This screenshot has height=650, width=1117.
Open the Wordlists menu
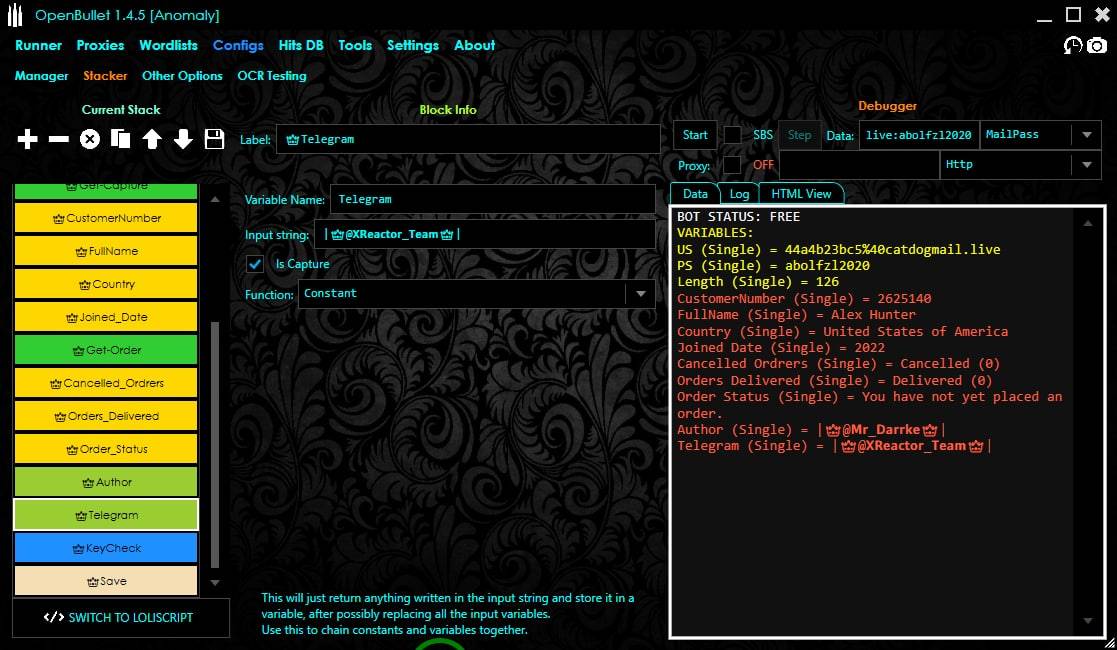point(168,45)
